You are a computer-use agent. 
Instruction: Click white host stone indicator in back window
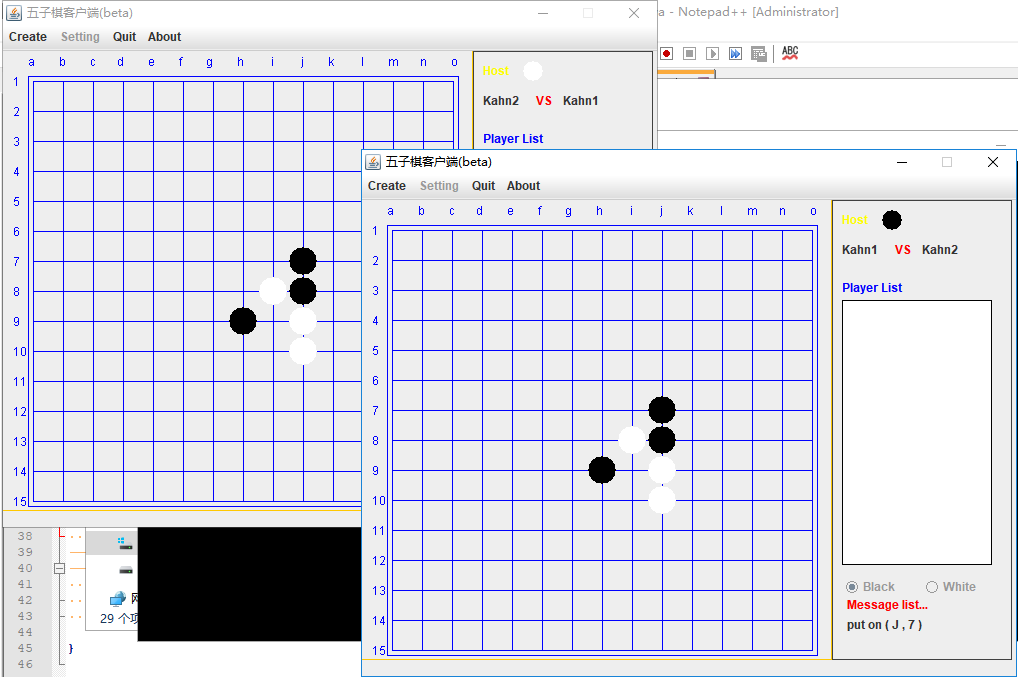(532, 71)
